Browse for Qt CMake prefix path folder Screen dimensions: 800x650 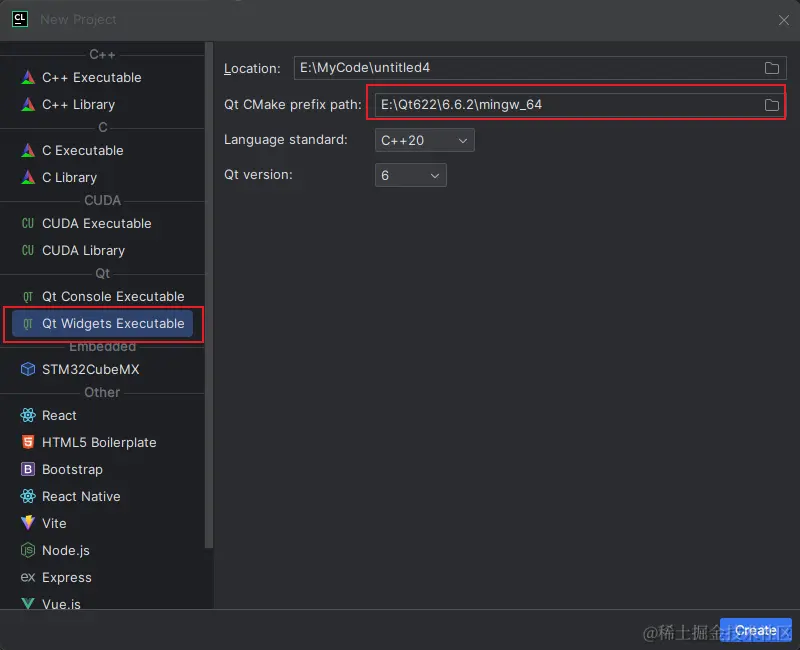point(771,105)
